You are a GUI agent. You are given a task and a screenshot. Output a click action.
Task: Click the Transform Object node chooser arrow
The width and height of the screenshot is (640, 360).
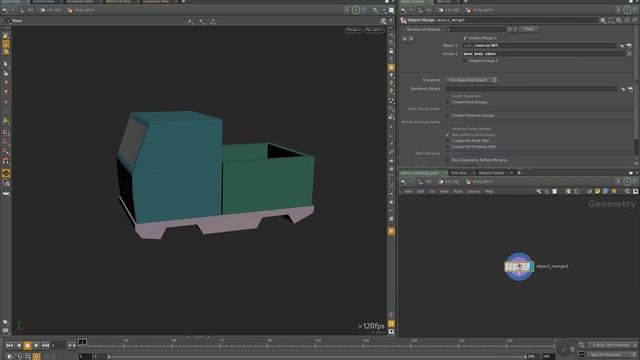(622, 89)
